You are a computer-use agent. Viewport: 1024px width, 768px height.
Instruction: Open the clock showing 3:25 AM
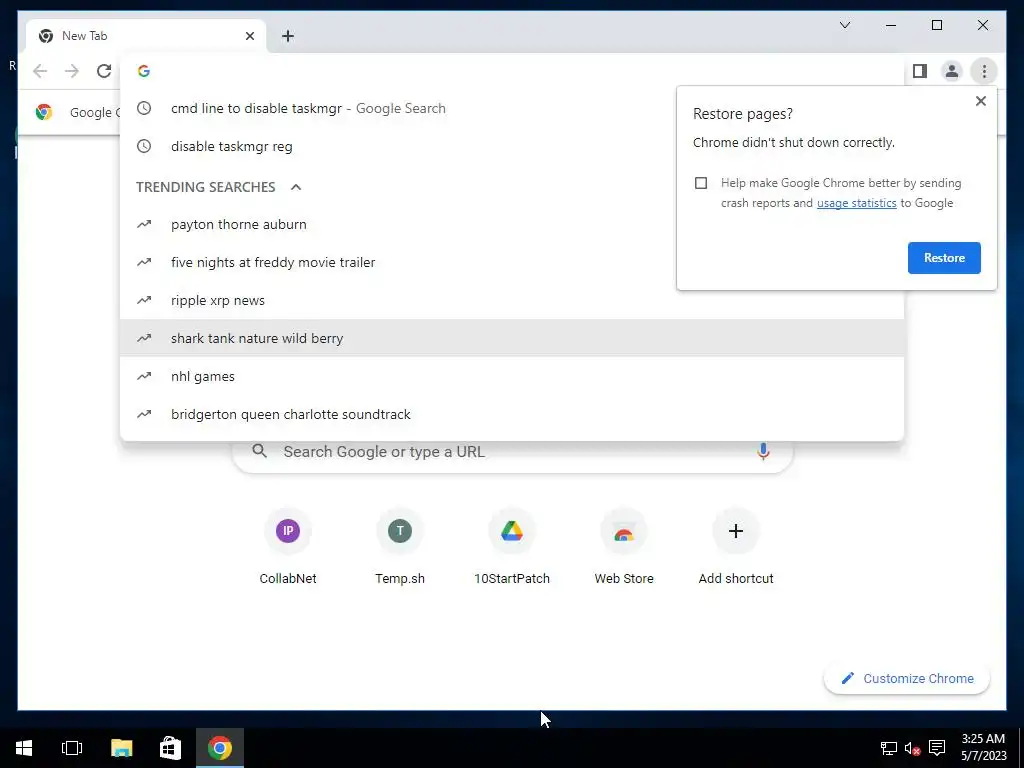click(983, 748)
